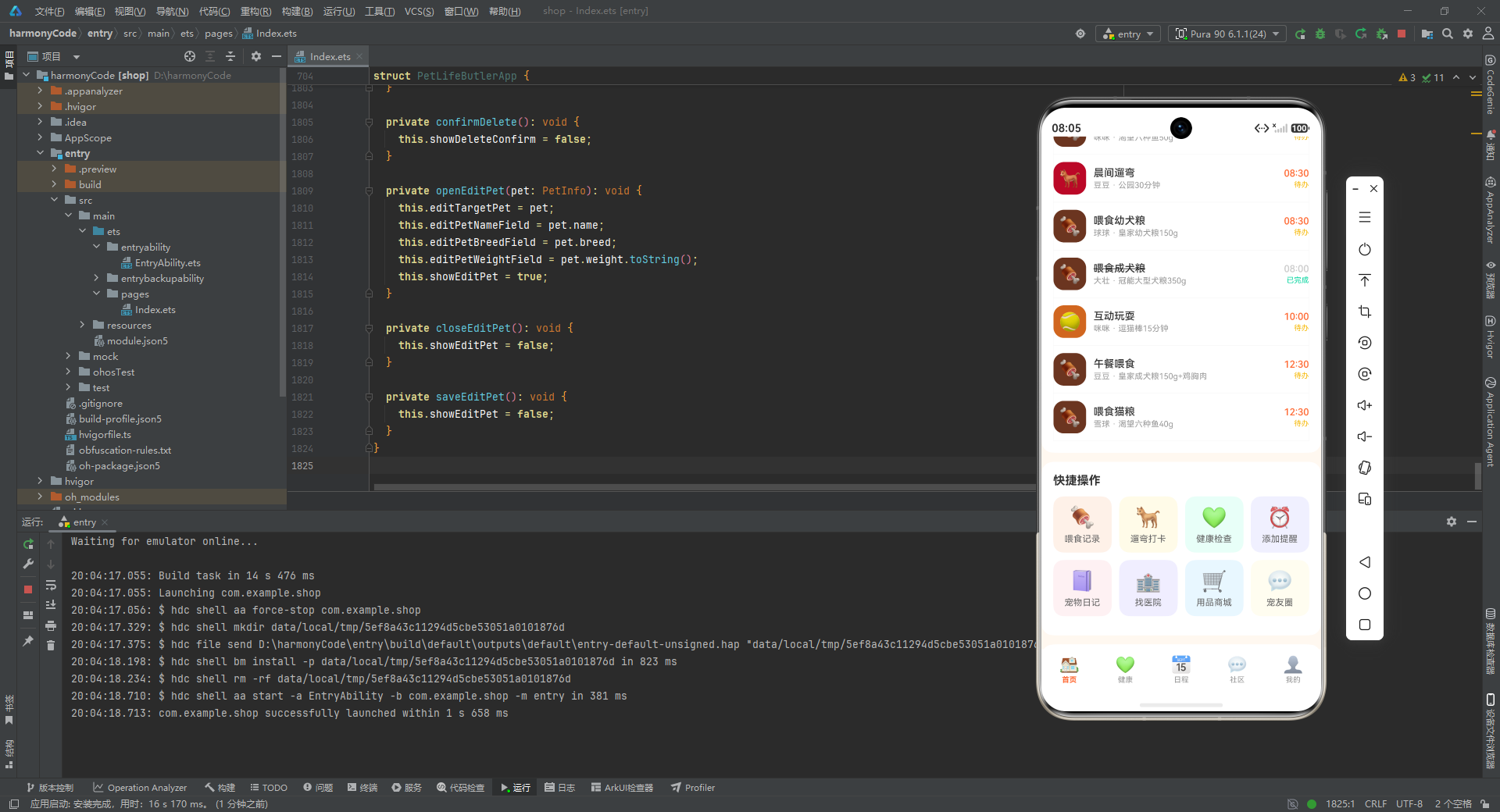The width and height of the screenshot is (1500, 812).
Task: Open the 终端 tool window tab
Action: tap(362, 787)
